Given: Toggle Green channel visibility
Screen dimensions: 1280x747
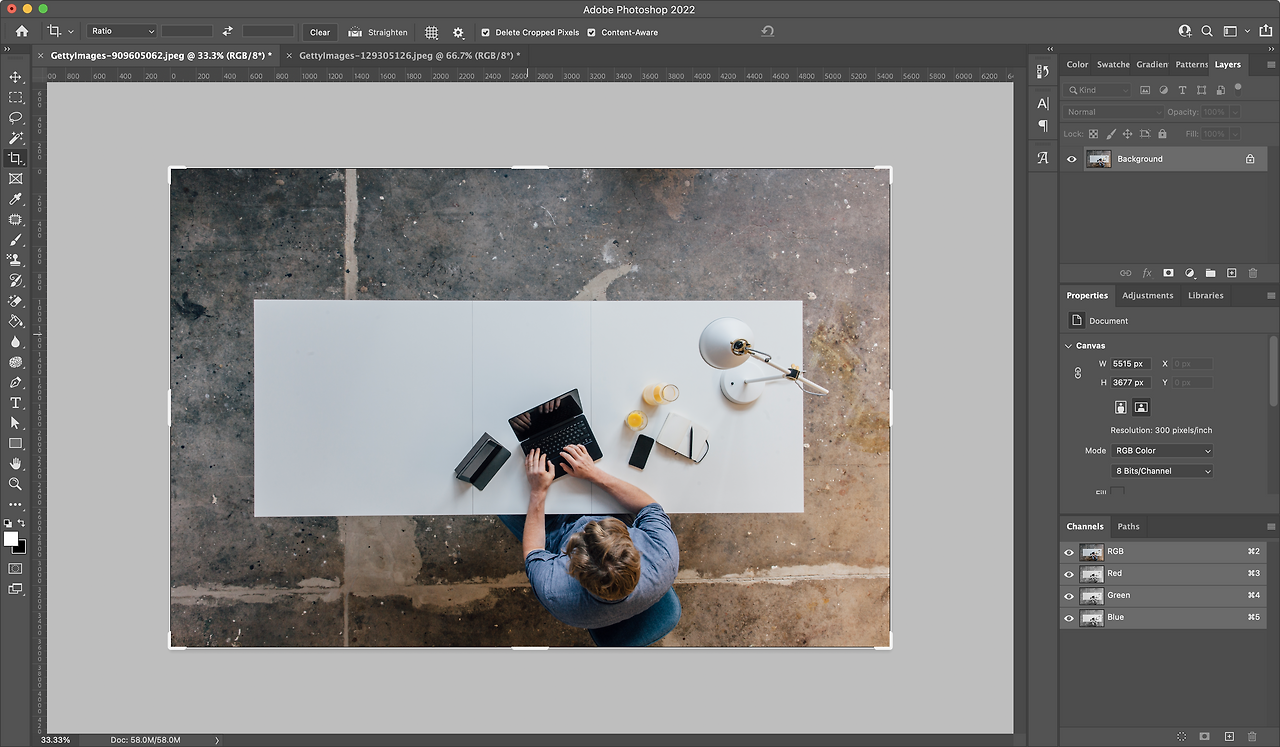Looking at the screenshot, I should pos(1069,596).
